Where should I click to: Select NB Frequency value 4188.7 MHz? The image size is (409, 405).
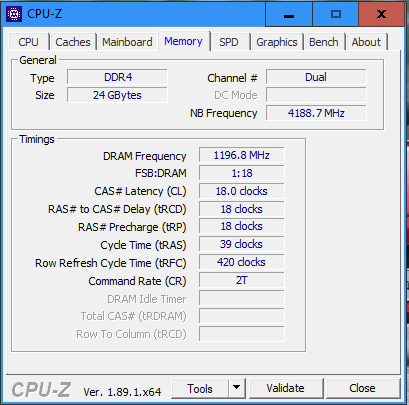point(316,113)
